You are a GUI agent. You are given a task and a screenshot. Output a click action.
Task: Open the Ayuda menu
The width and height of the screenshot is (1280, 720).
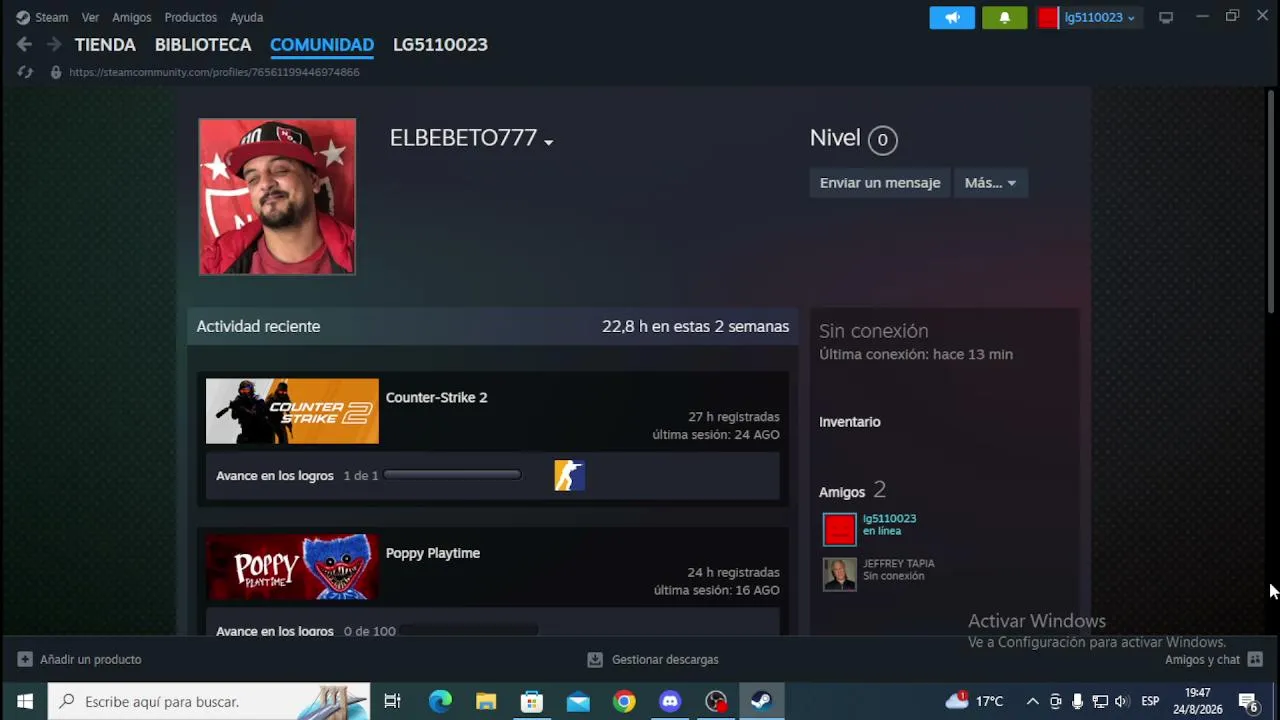(x=246, y=17)
